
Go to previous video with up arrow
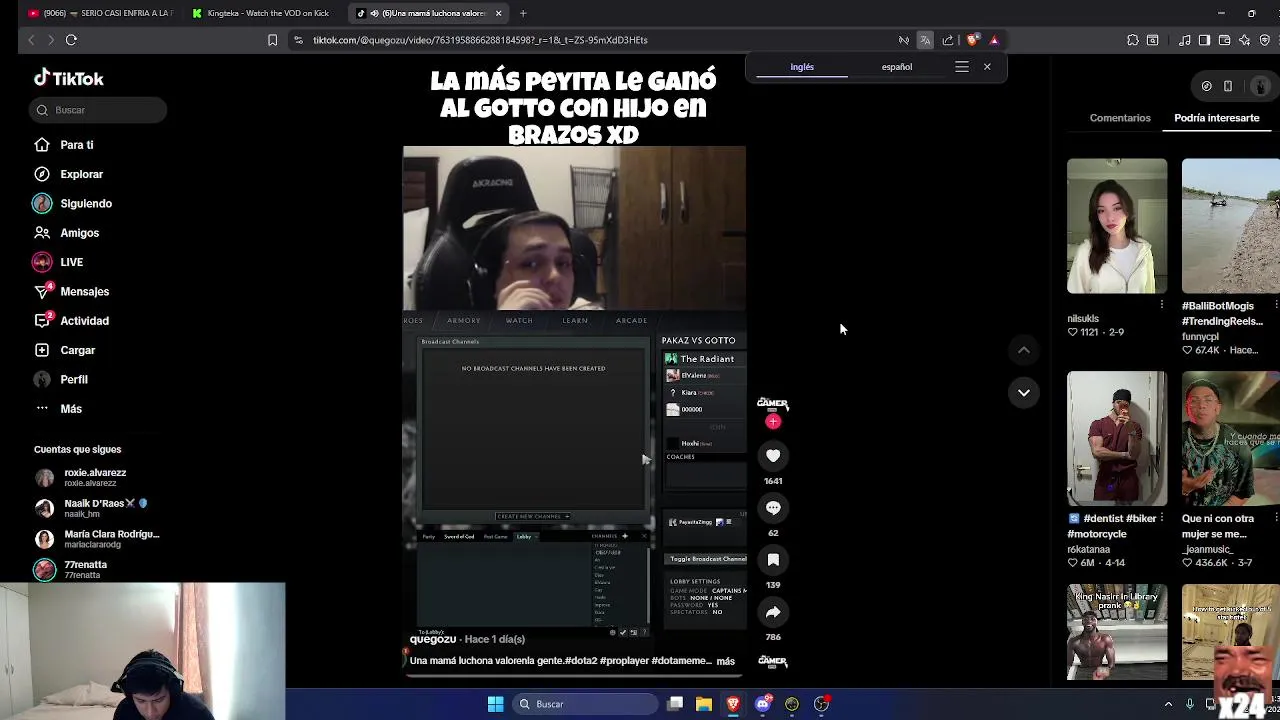point(1024,350)
